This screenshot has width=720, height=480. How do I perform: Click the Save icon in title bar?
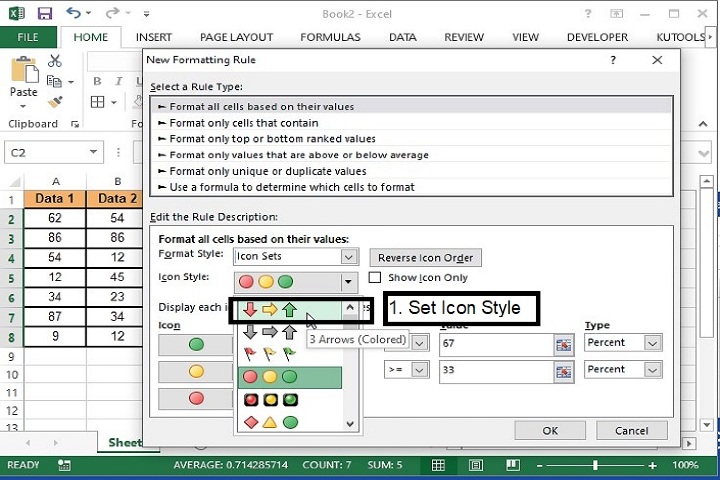[45, 13]
